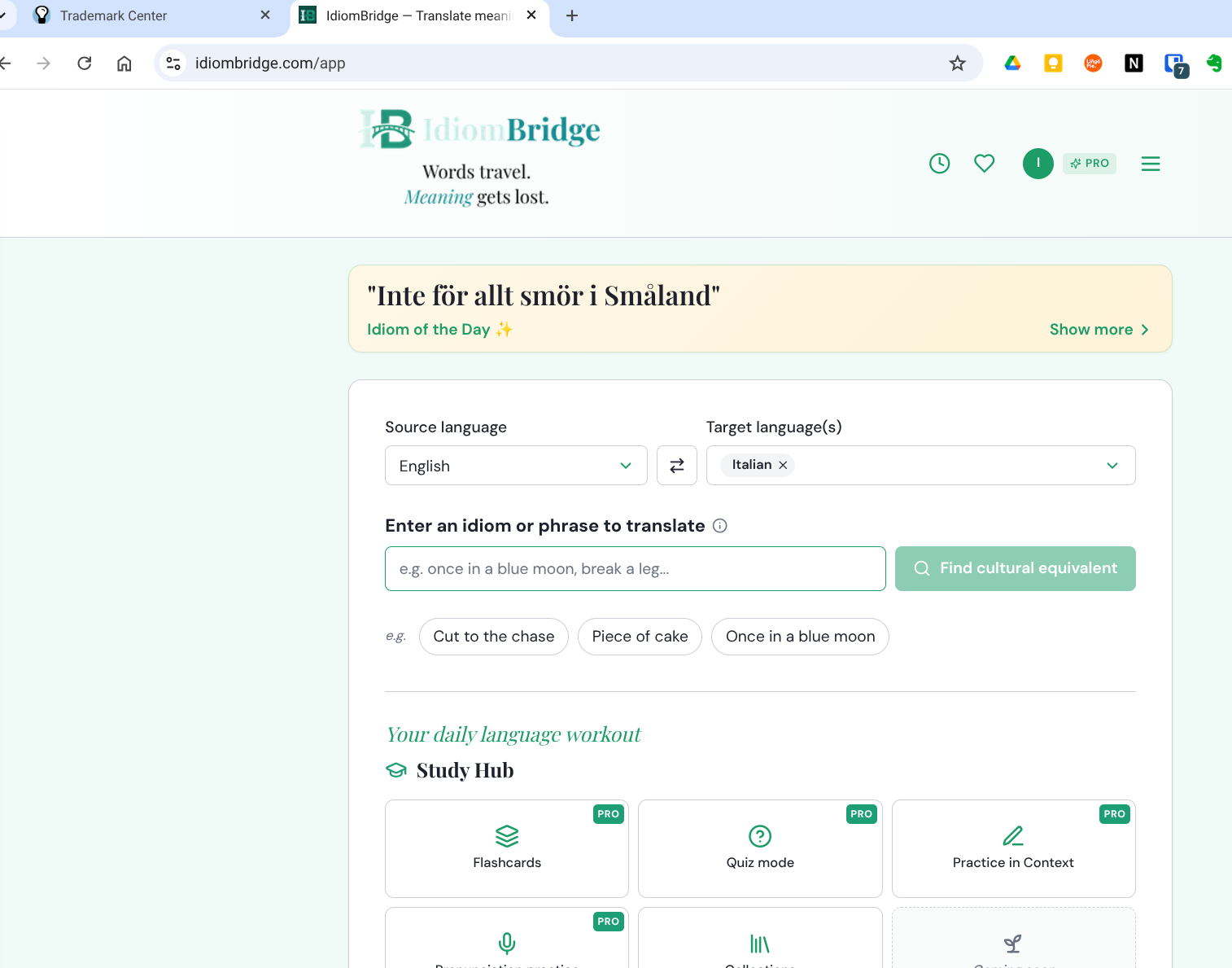Viewport: 1232px width, 968px height.
Task: Open the user profile avatar
Action: (x=1038, y=164)
